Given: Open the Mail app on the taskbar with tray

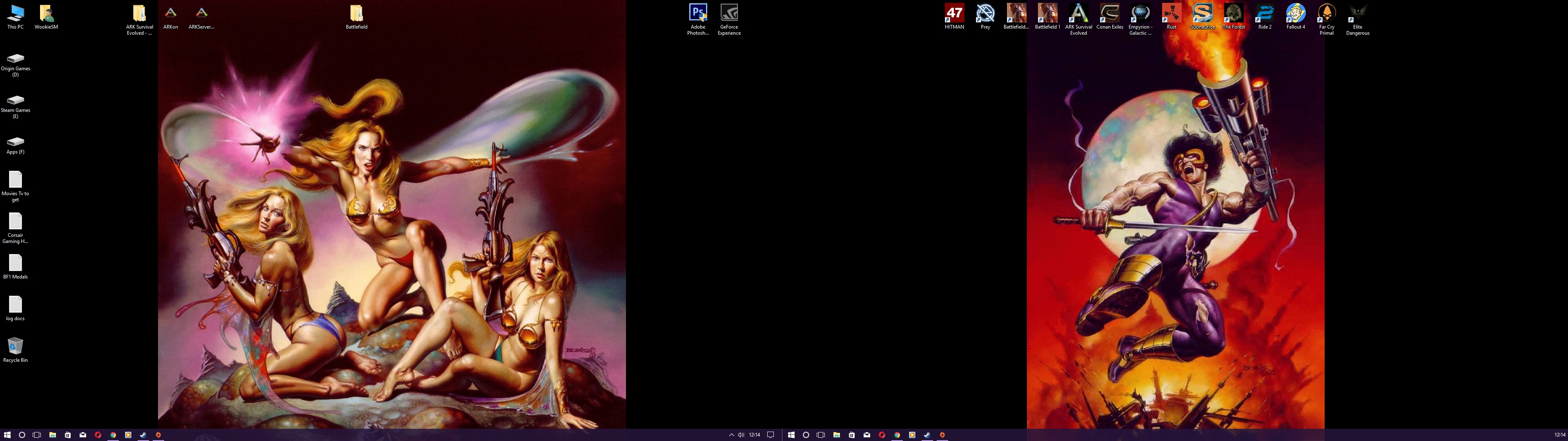Looking at the screenshot, I should 83,435.
